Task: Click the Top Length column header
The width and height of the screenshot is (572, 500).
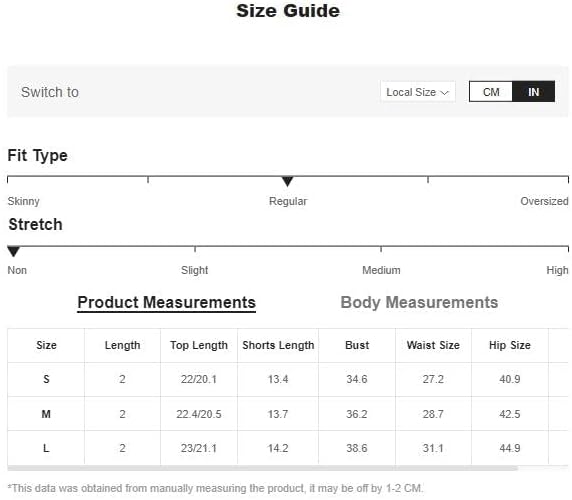Action: point(199,345)
